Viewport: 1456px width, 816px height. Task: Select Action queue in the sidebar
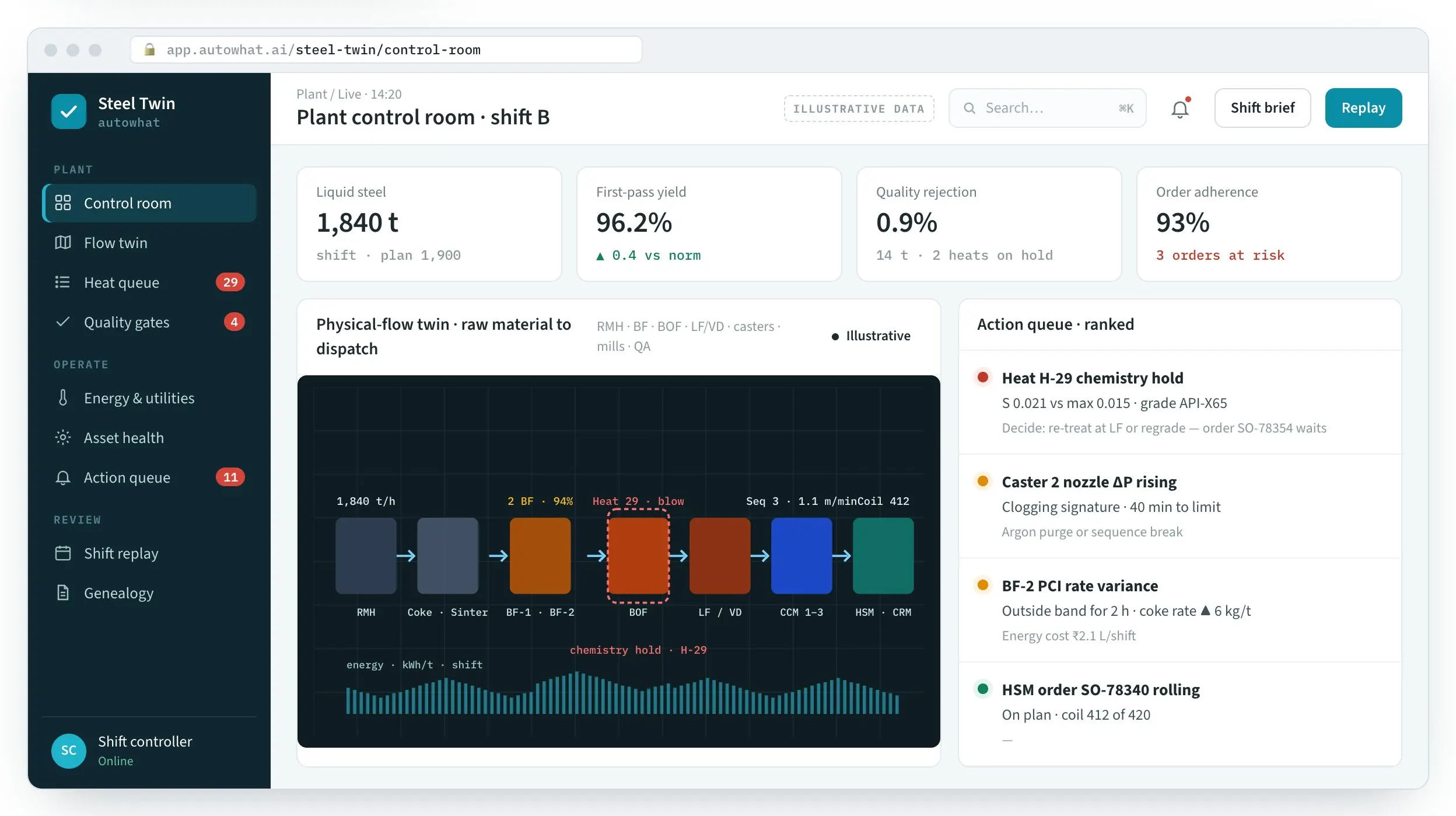point(149,477)
